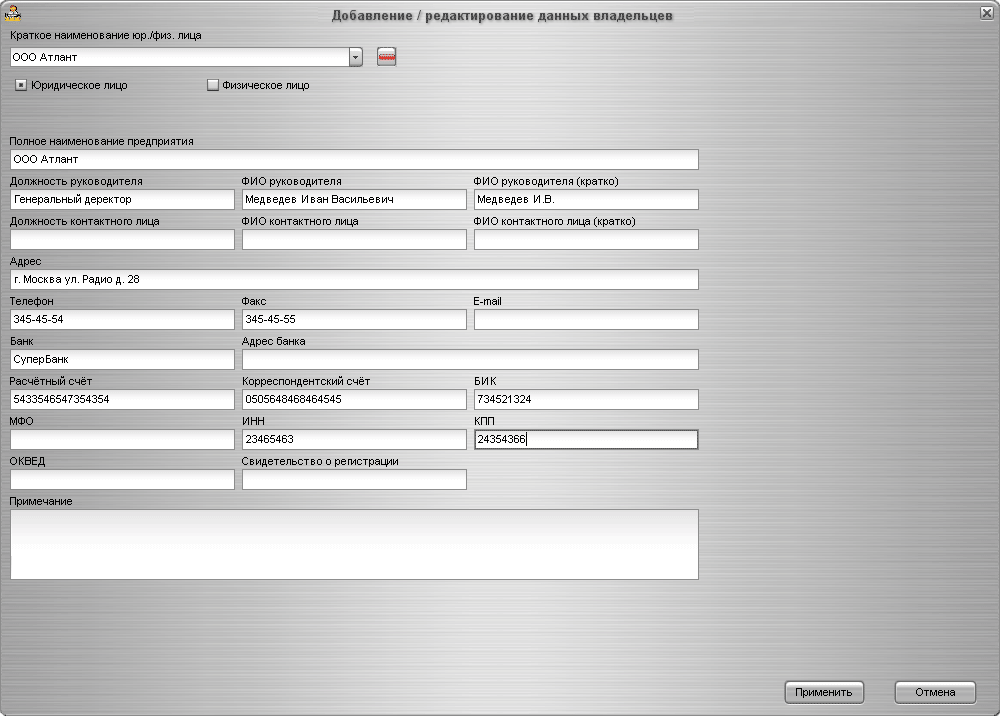This screenshot has width=1000, height=716.
Task: Click the ФИО руководителя (кратко) field
Action: 586,200
